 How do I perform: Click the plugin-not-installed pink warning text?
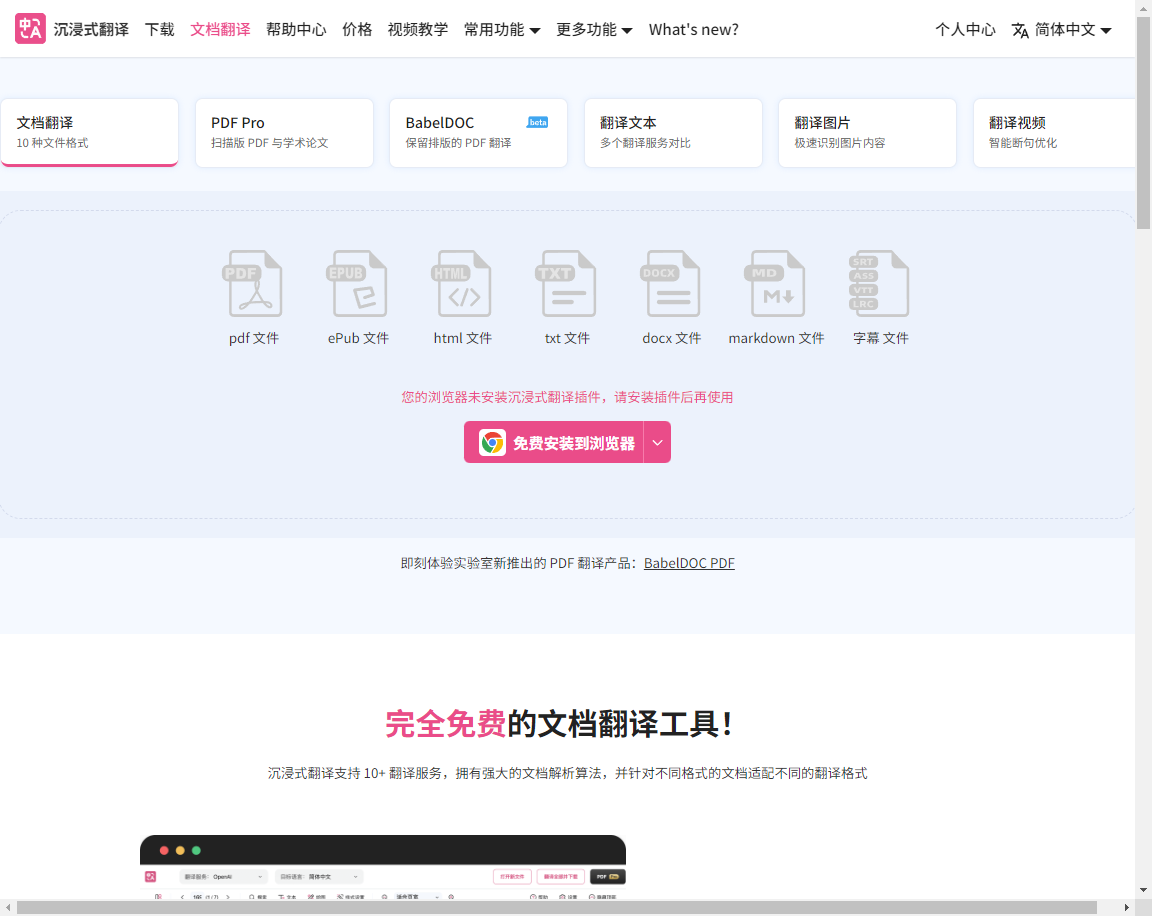tap(567, 397)
